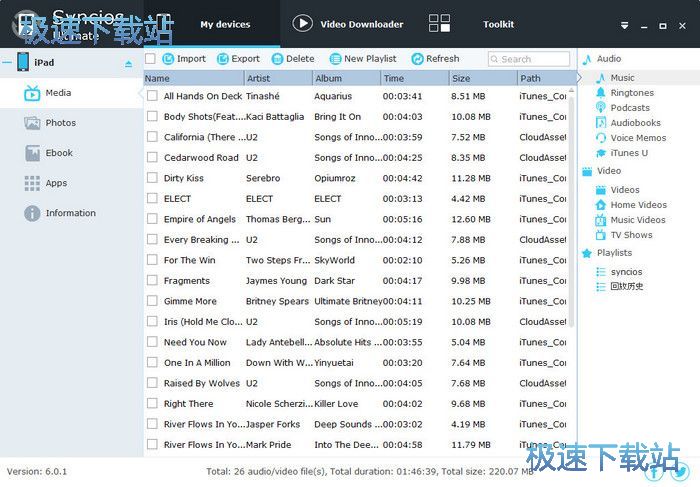Check the box for Cedarwood Road
700x487 pixels.
(152, 157)
